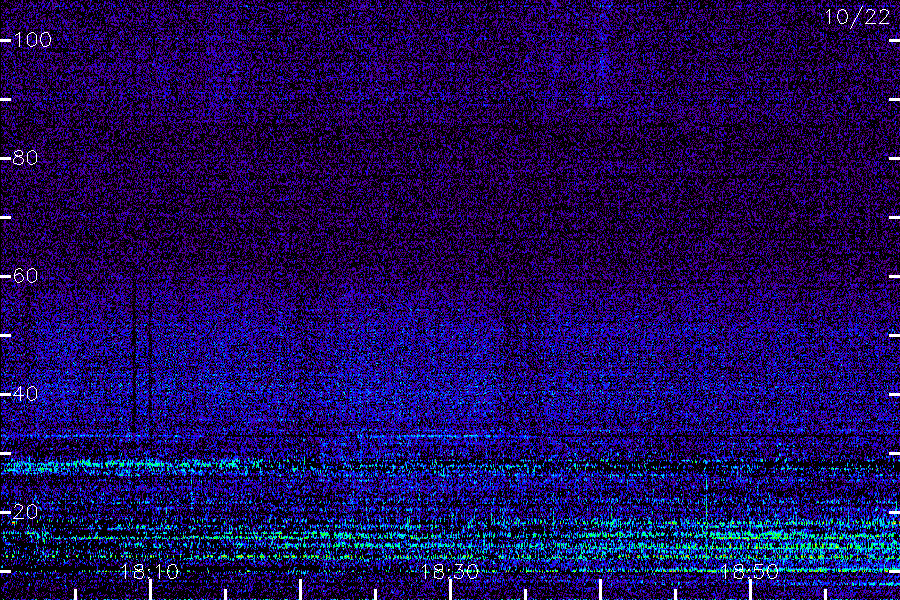This screenshot has height=600, width=900.
Task: Click the 40 frequency axis label
Action: 25,394
